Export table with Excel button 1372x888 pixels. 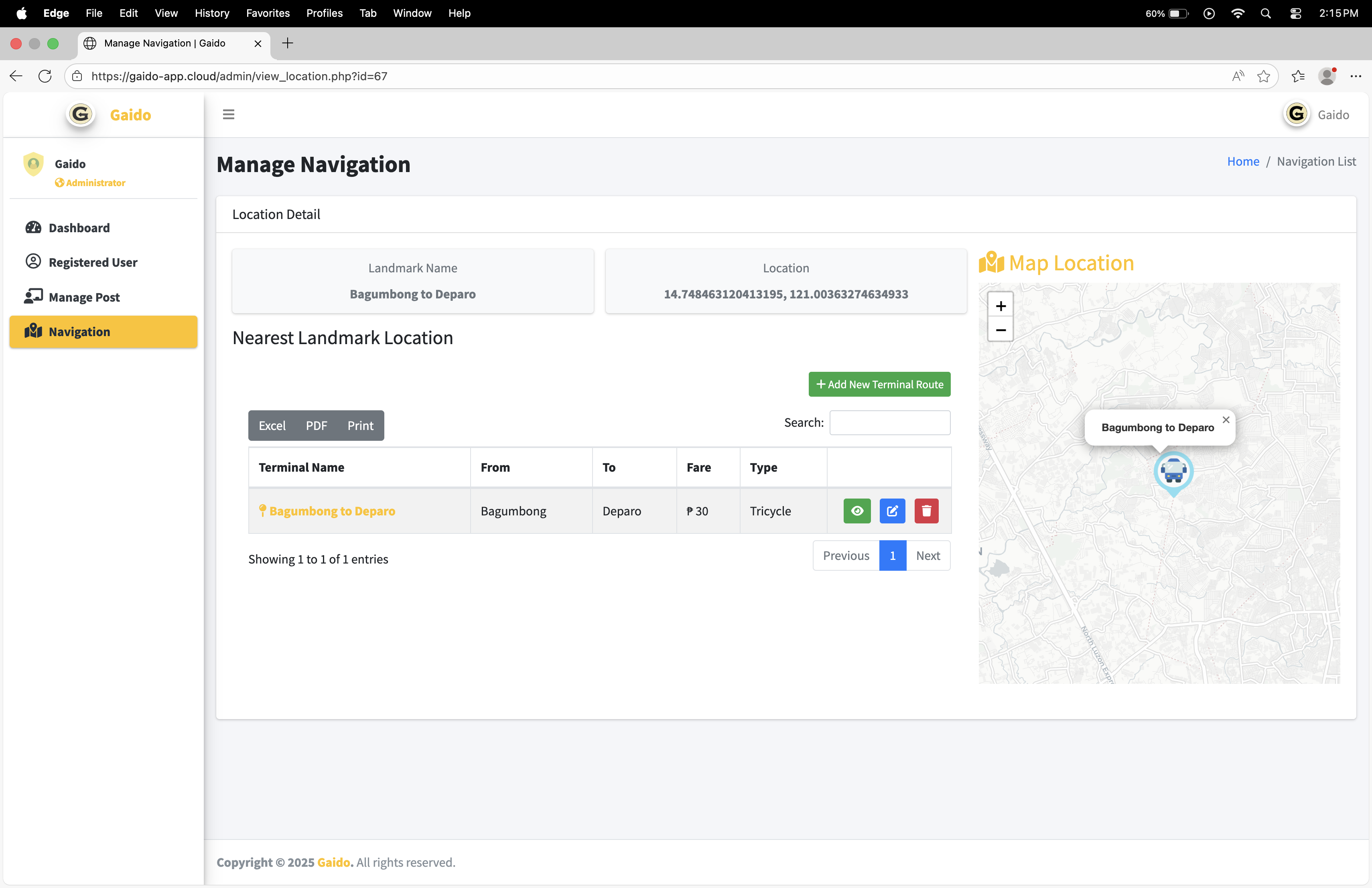272,425
